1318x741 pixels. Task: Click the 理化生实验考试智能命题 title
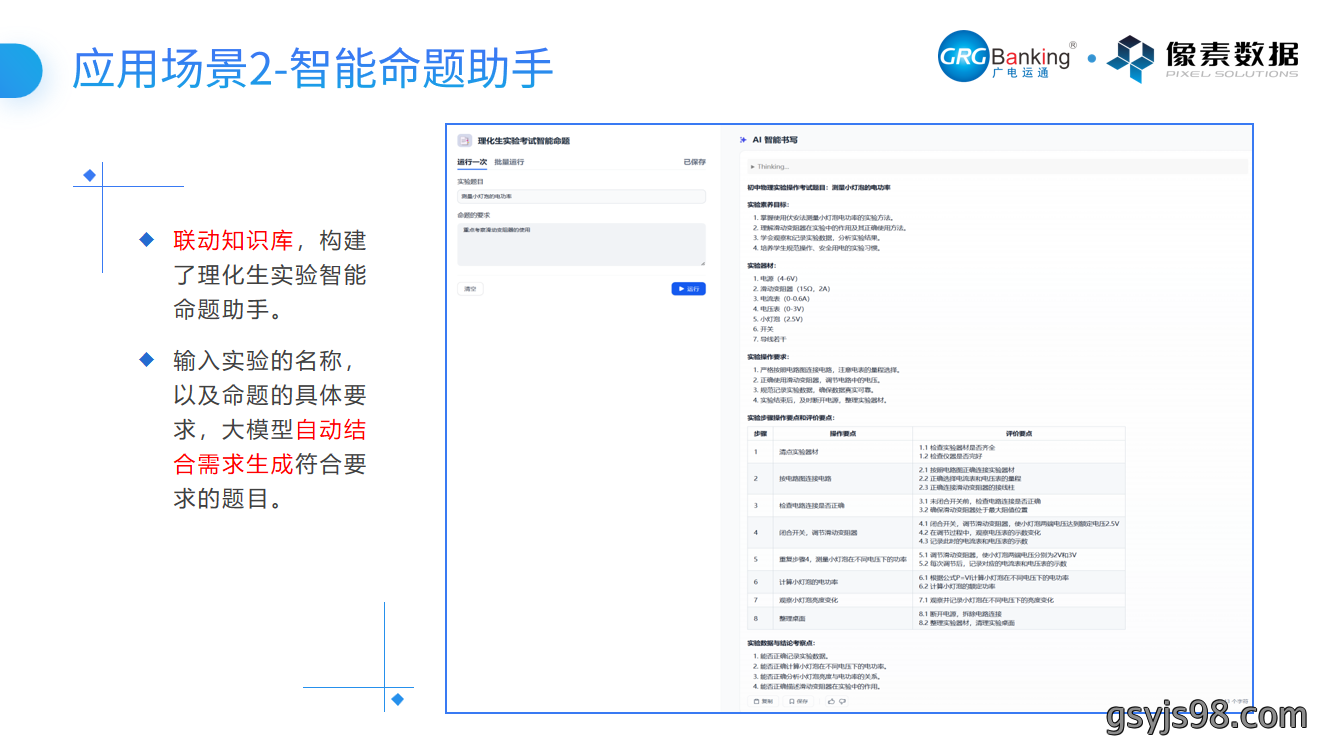[x=524, y=141]
